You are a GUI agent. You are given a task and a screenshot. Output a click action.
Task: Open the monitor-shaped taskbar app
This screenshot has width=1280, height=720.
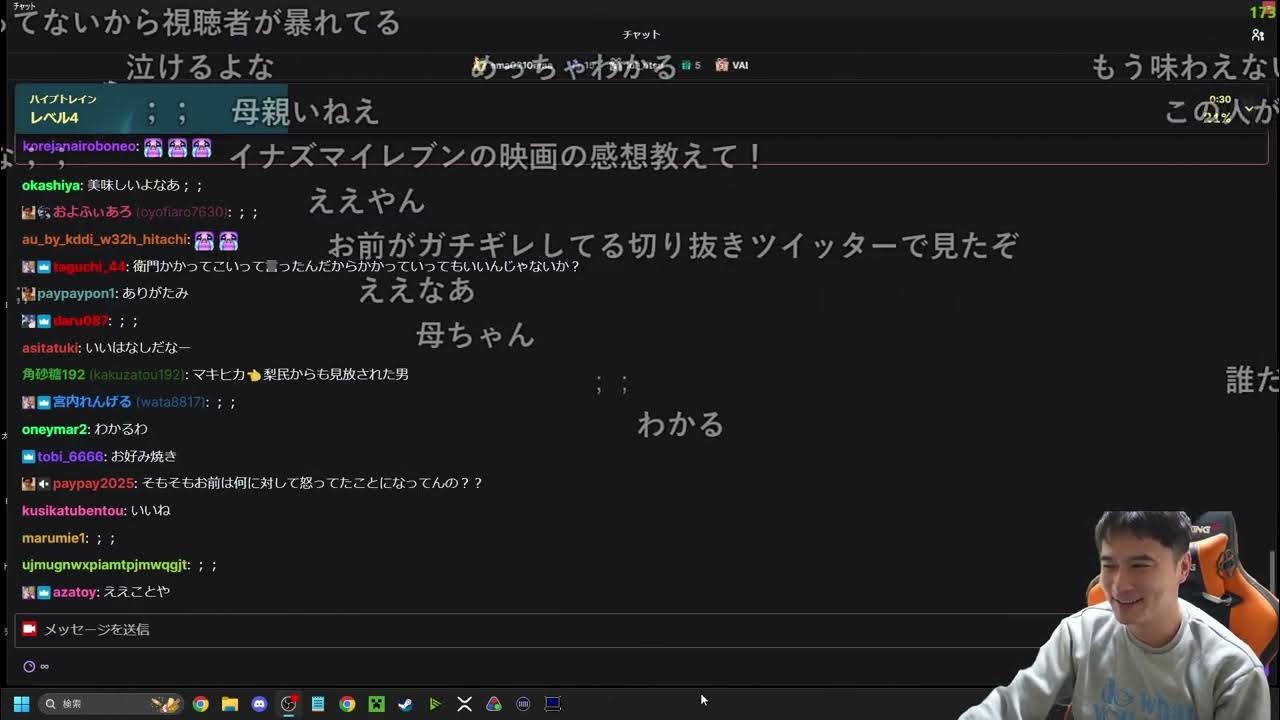tap(552, 704)
